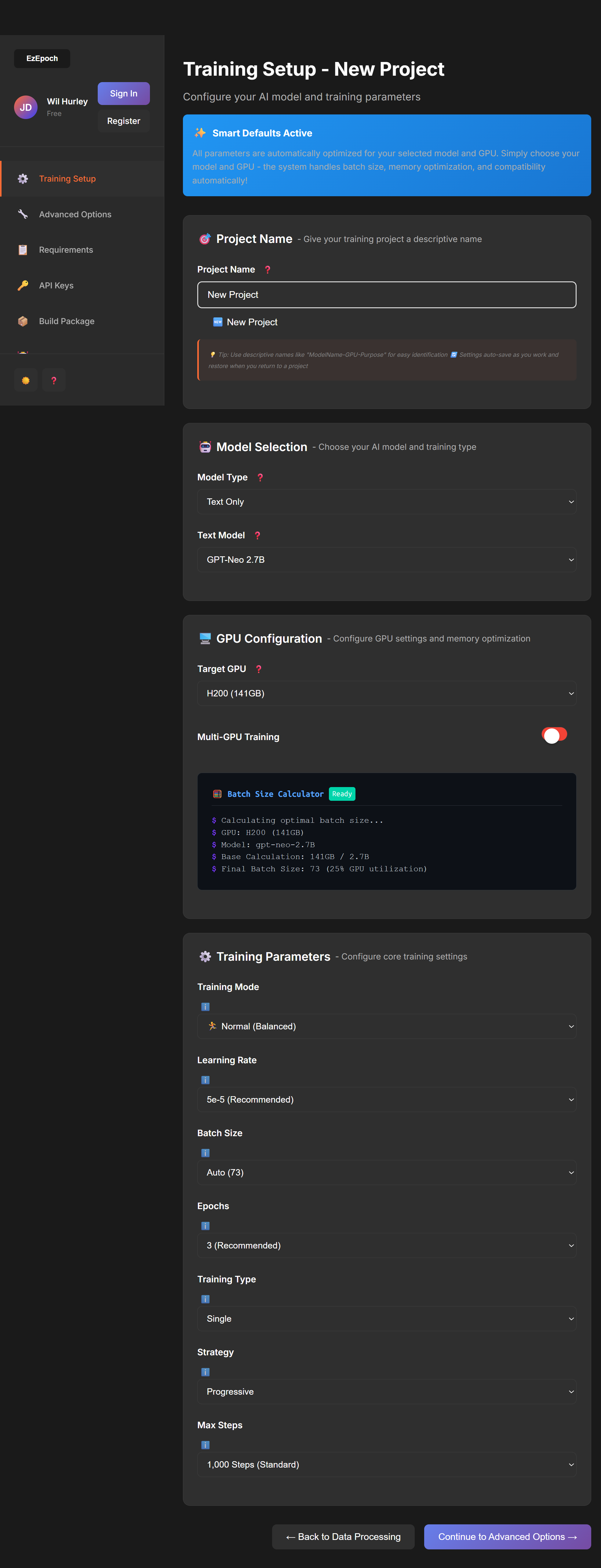Click the package icon beside Build Package
Screen dimensions: 601x1568
(x=23, y=321)
